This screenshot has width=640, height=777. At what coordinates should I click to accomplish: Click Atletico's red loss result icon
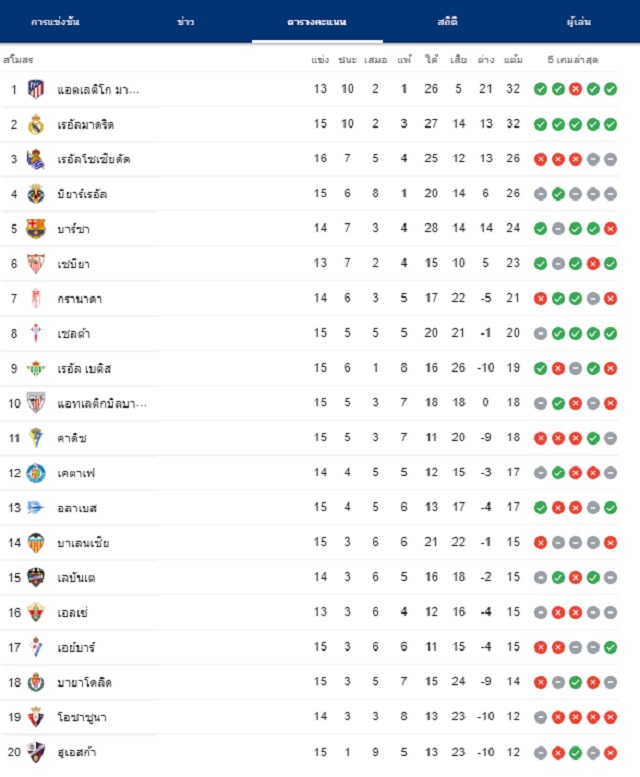point(575,89)
